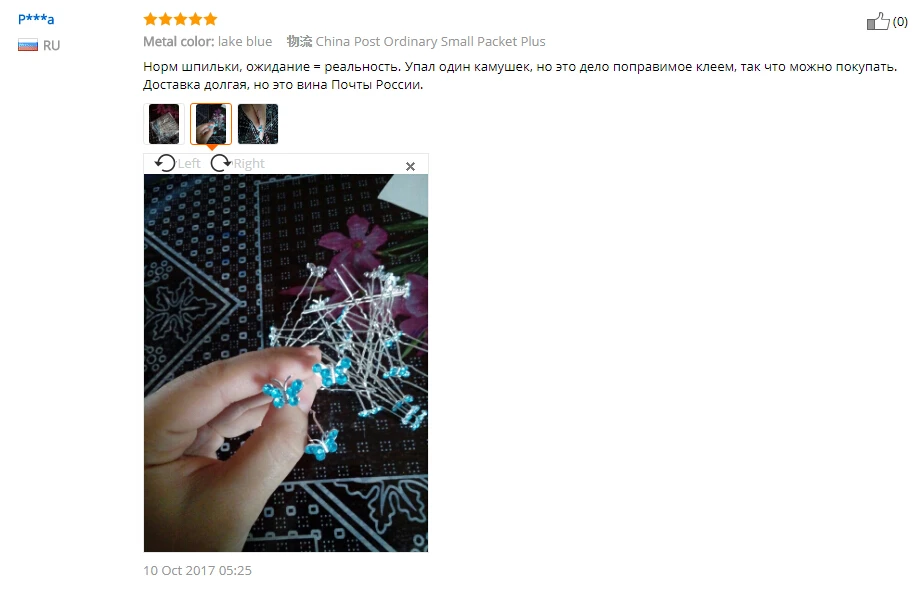Viewport: 915px width, 592px height.
Task: Rotate the photo right with the arrow icon
Action: click(221, 163)
